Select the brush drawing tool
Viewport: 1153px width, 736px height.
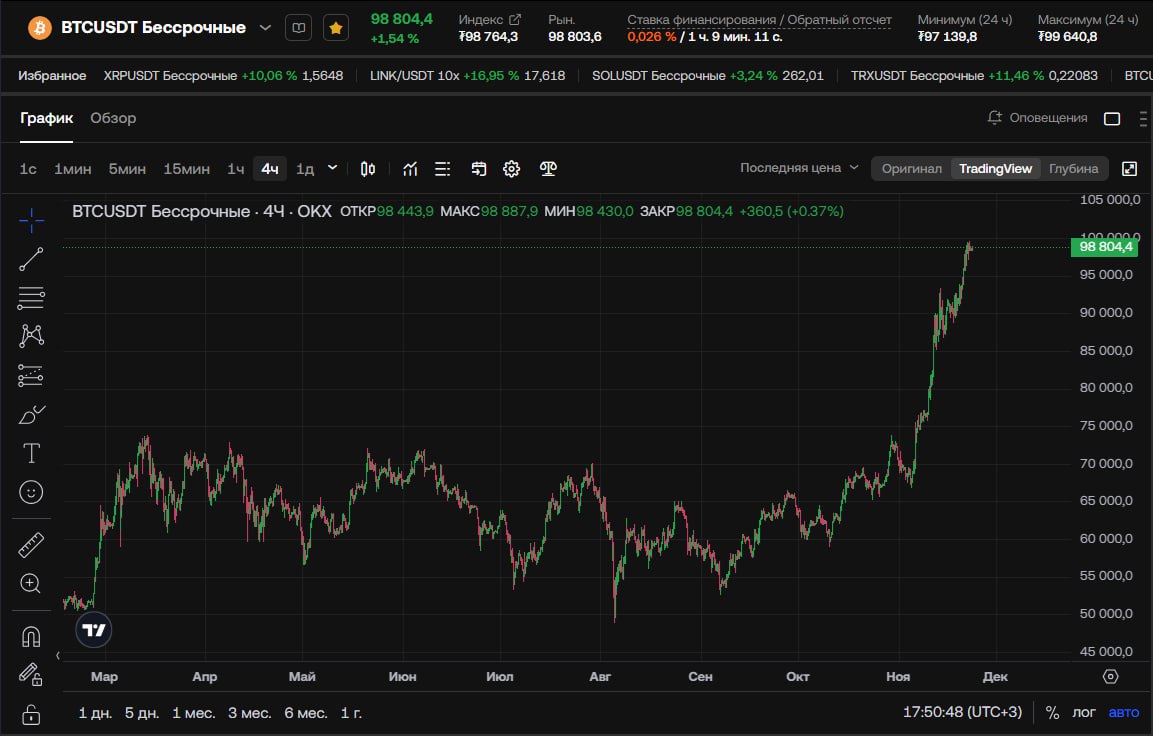(x=31, y=415)
